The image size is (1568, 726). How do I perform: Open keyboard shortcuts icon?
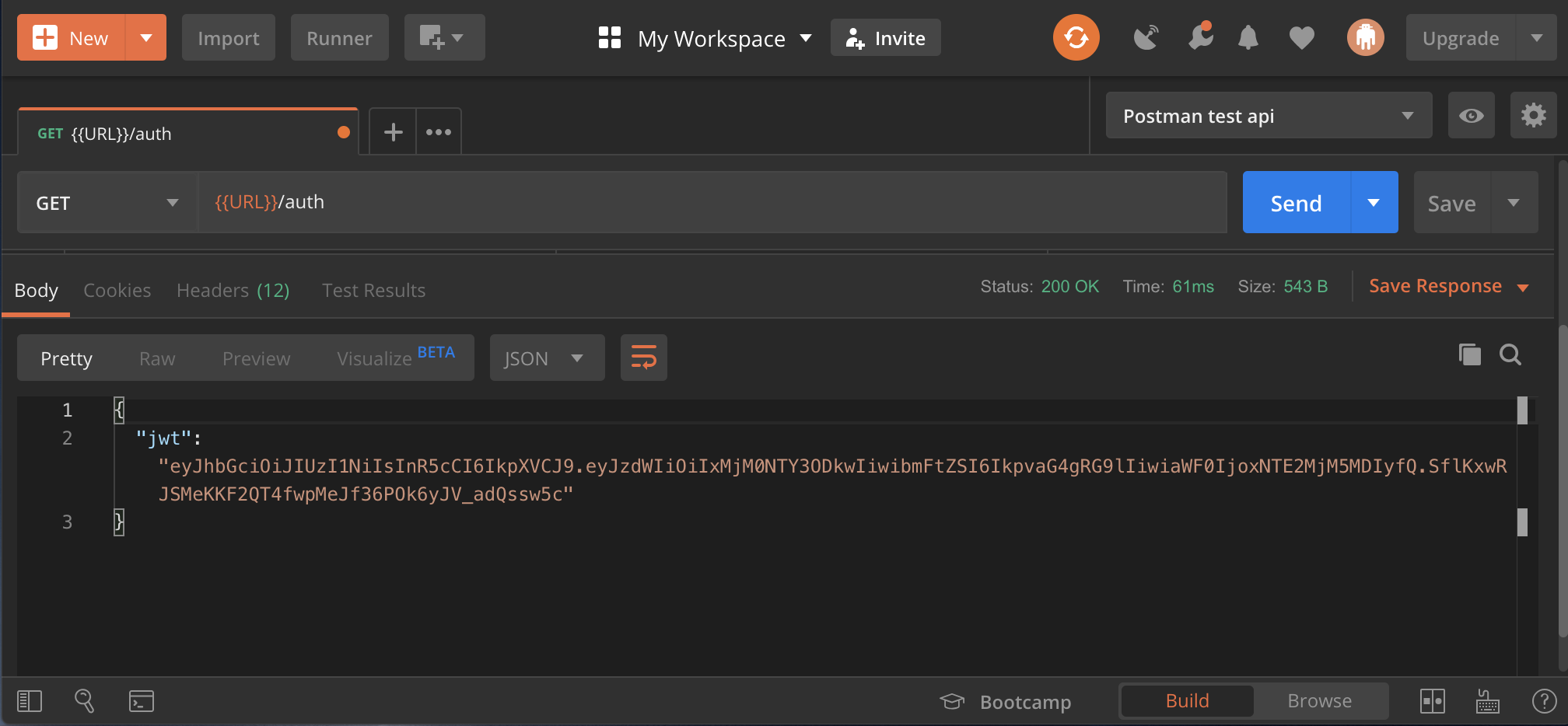(x=1487, y=701)
